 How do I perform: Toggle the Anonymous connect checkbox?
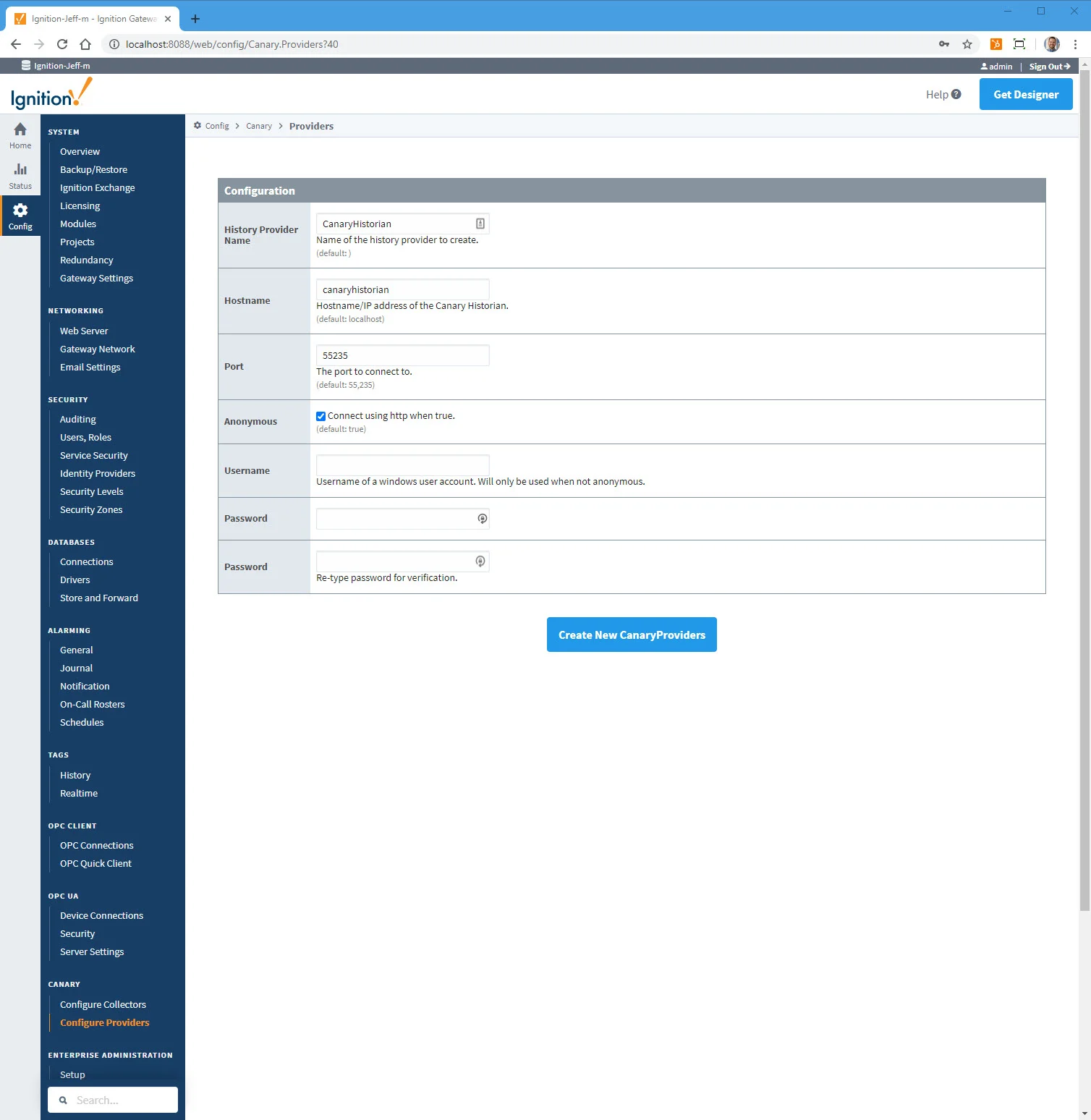coord(320,416)
